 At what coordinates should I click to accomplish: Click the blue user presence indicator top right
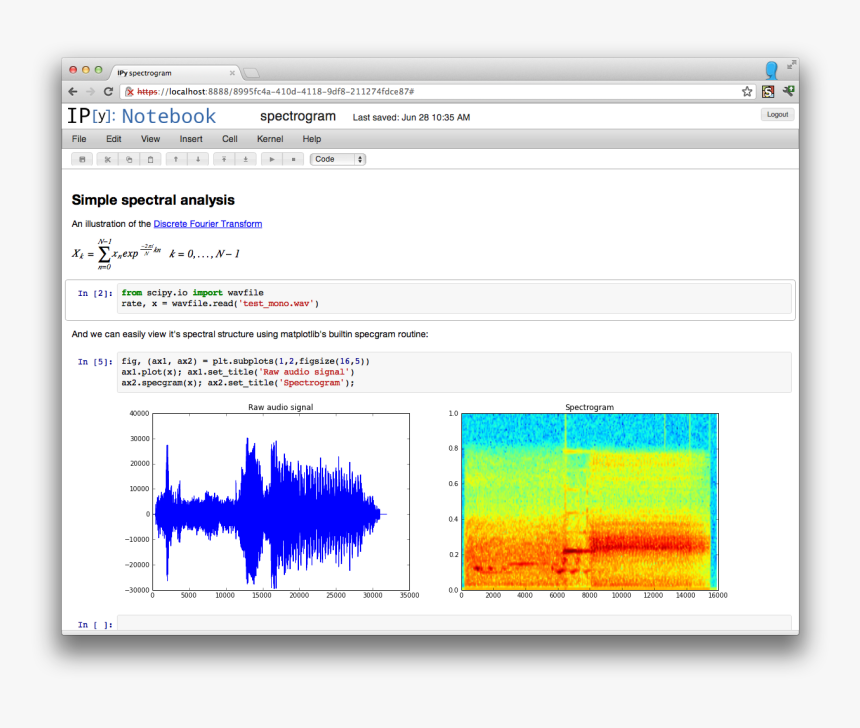pos(770,69)
